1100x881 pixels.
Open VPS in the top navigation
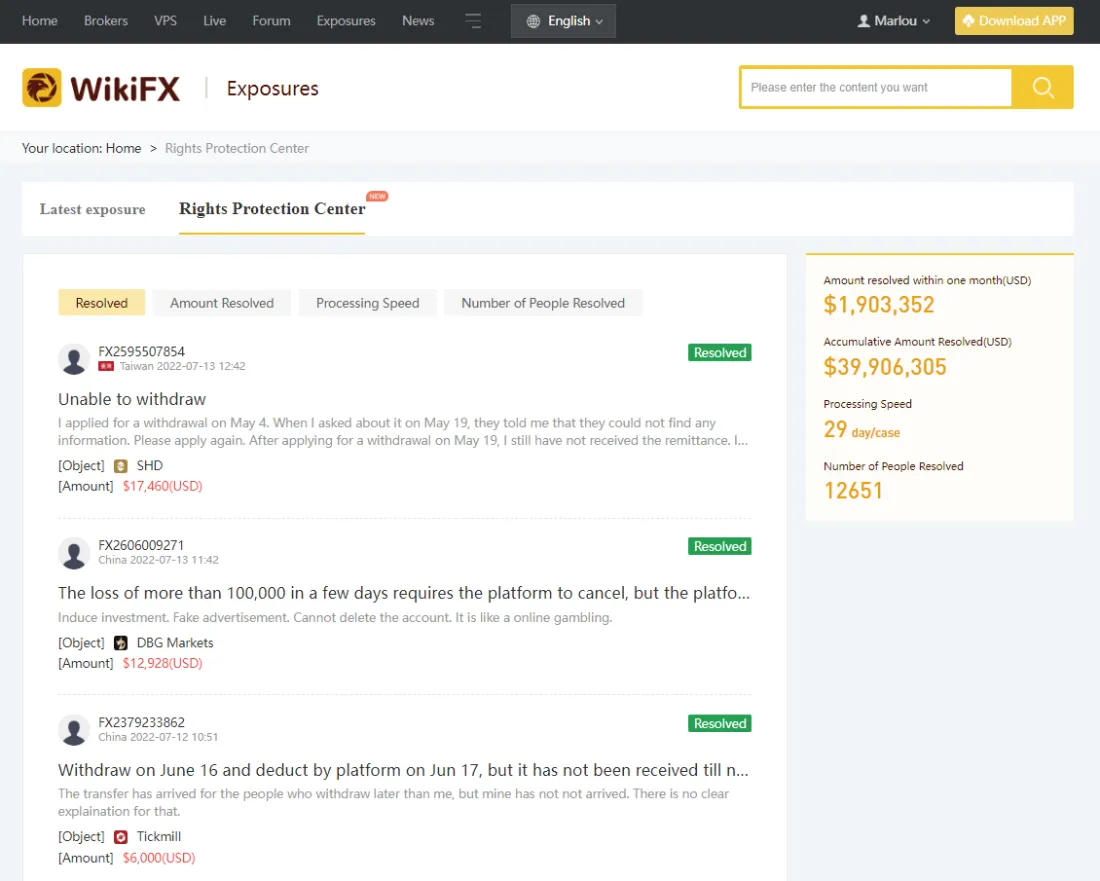[x=166, y=21]
